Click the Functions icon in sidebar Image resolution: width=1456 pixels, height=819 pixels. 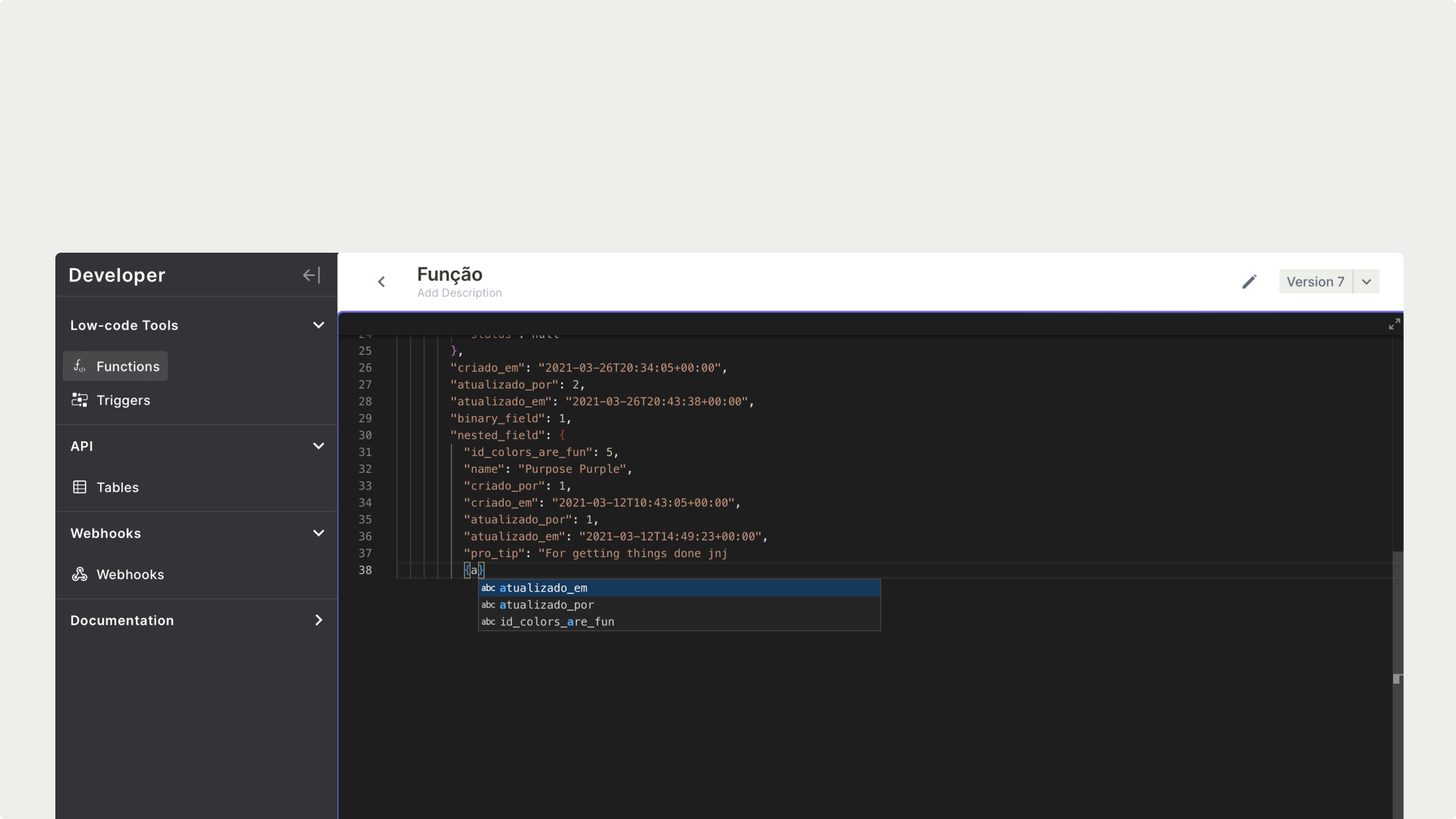79,366
